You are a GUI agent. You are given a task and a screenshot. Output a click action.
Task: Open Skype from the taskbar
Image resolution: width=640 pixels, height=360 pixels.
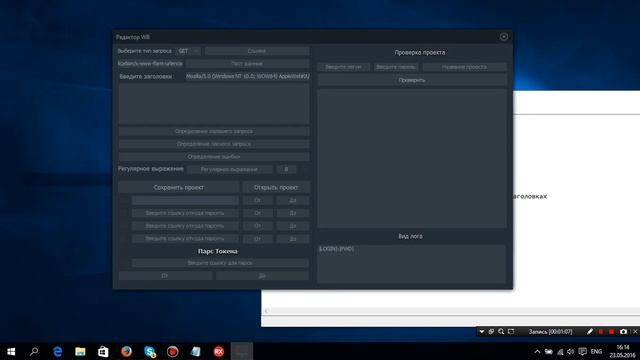pos(150,351)
